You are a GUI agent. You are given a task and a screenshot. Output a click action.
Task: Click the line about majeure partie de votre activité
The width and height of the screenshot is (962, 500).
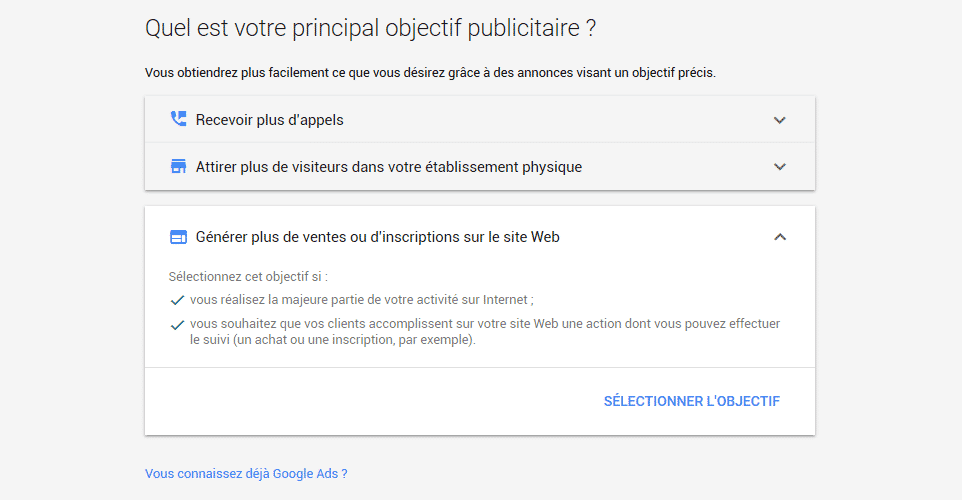pos(361,300)
